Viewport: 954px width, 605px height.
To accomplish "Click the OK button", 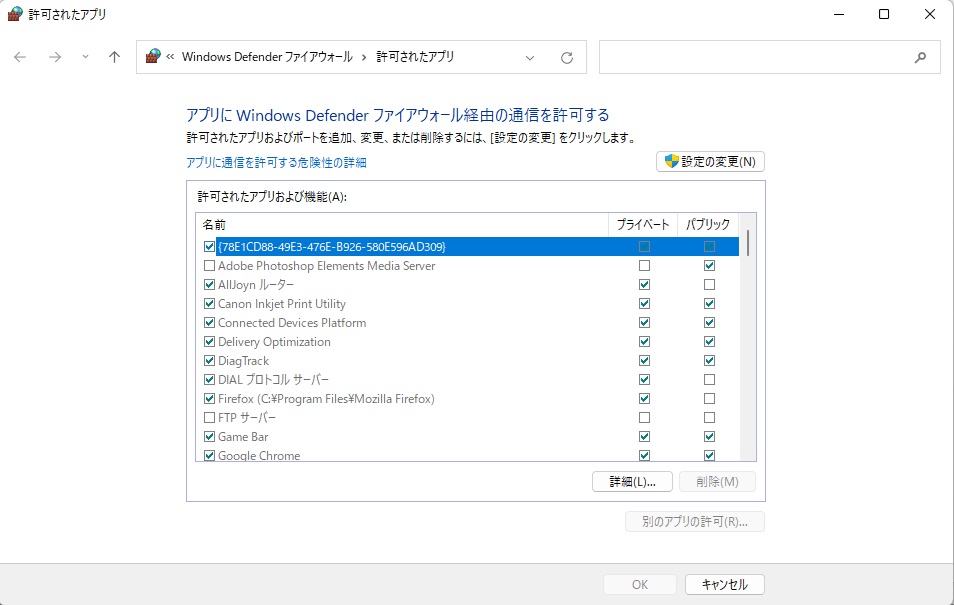I will [639, 584].
